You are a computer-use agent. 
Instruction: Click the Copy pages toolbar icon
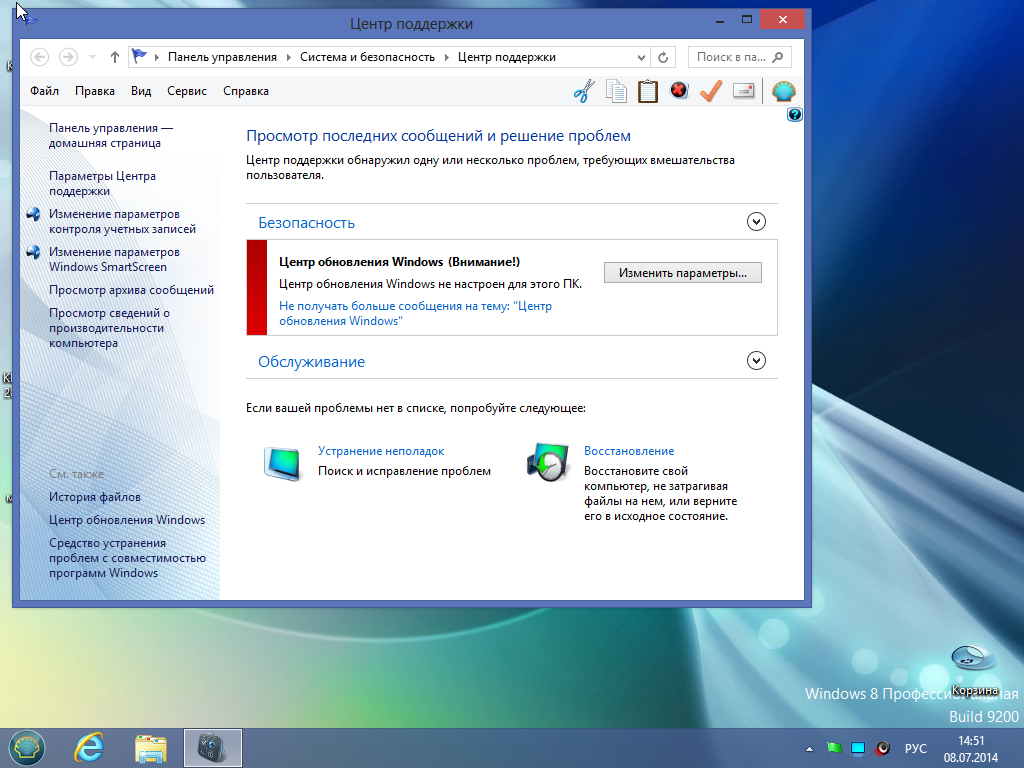click(616, 91)
